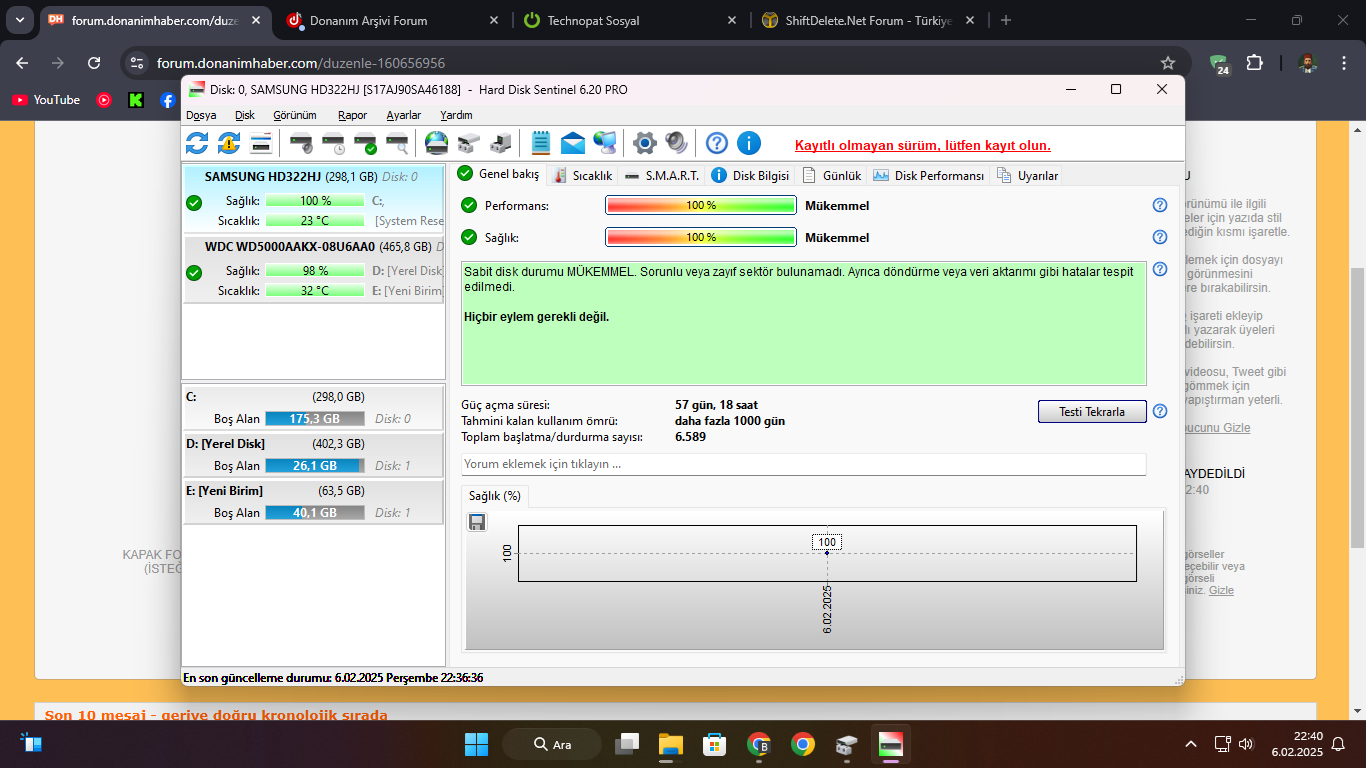Select the D: [Yerel Disk] partition entry

pos(313,454)
